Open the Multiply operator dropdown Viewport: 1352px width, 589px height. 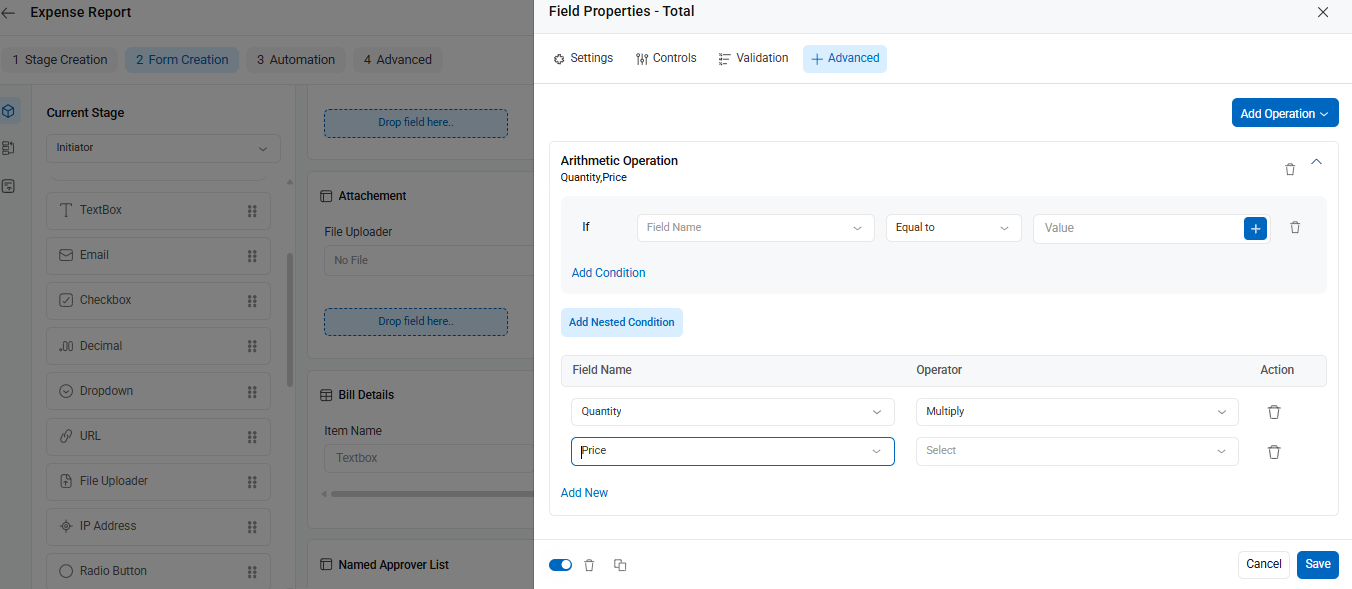coord(1077,412)
